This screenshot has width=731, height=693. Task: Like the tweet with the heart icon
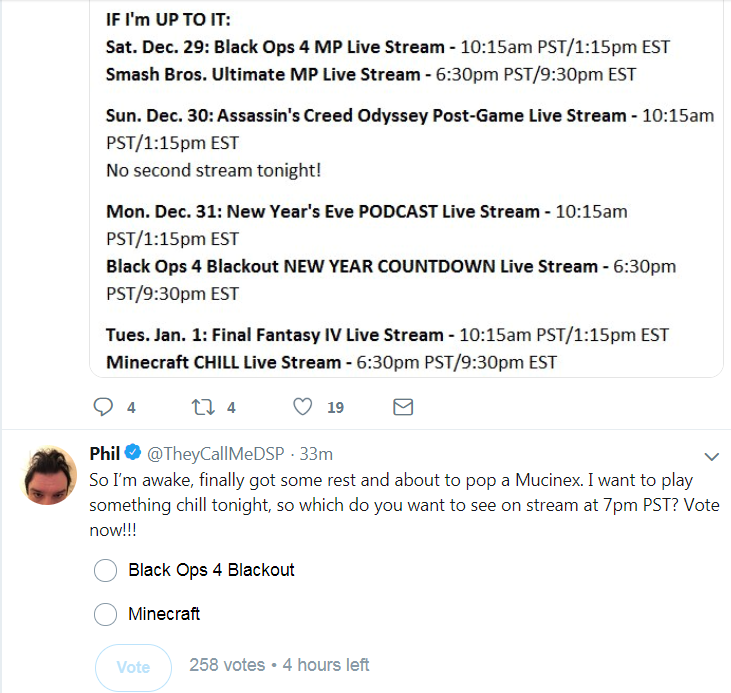tap(303, 407)
